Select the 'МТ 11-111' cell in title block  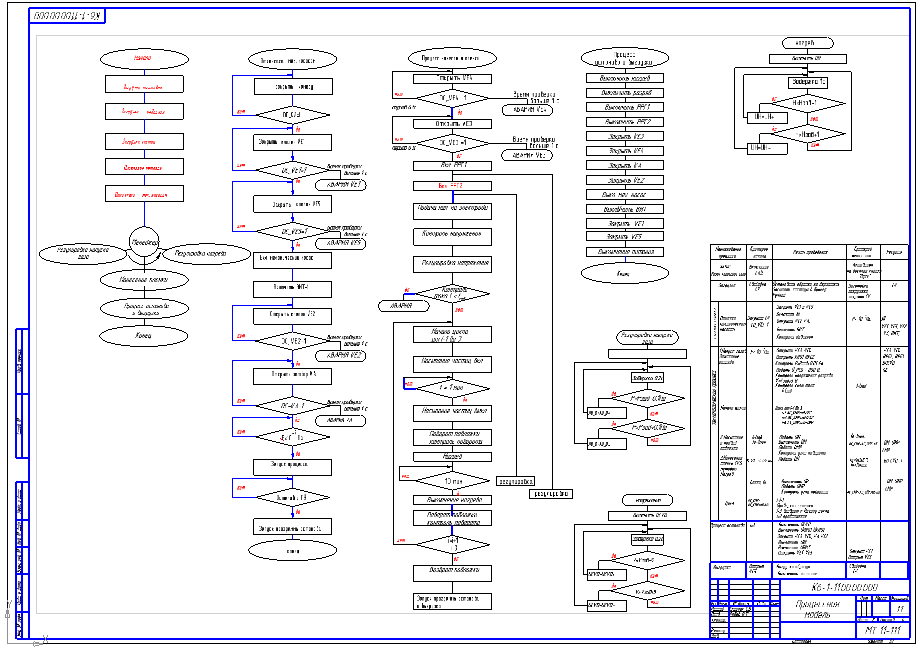(882, 630)
